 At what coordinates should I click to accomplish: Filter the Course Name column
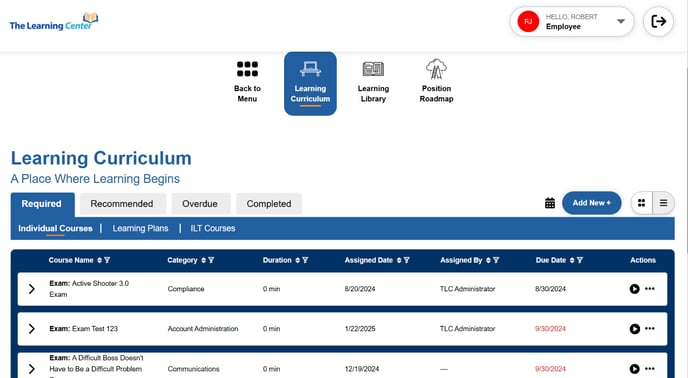click(107, 260)
